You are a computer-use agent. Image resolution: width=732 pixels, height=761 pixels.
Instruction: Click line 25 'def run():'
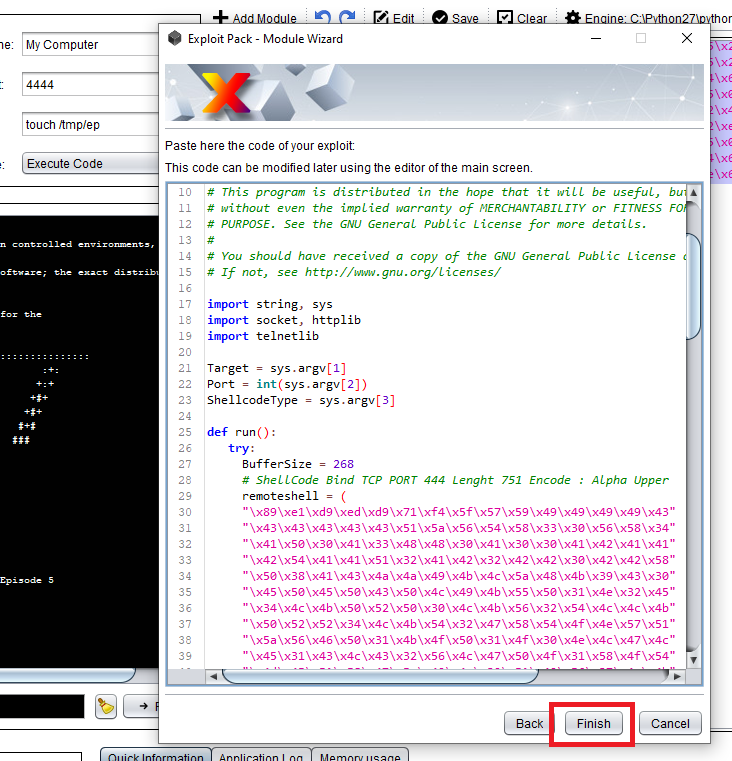click(241, 432)
